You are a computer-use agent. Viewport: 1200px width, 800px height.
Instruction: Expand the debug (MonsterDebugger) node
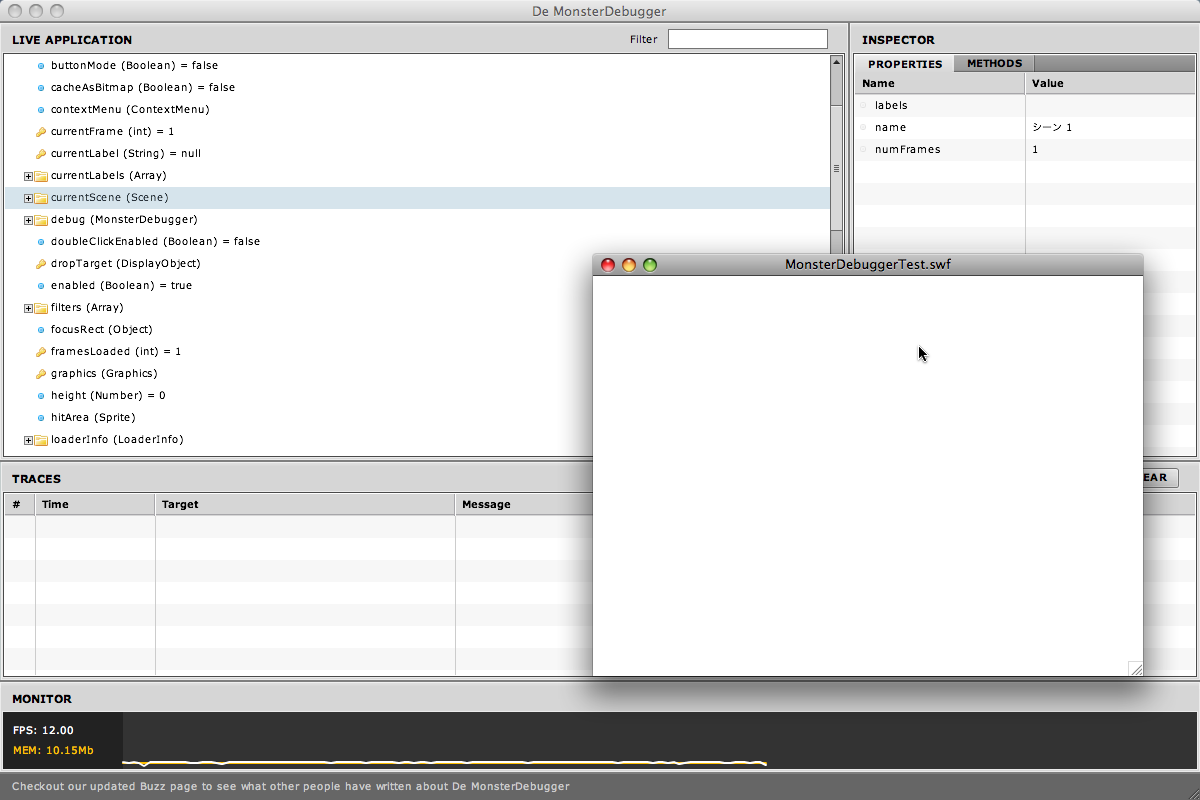pos(28,220)
